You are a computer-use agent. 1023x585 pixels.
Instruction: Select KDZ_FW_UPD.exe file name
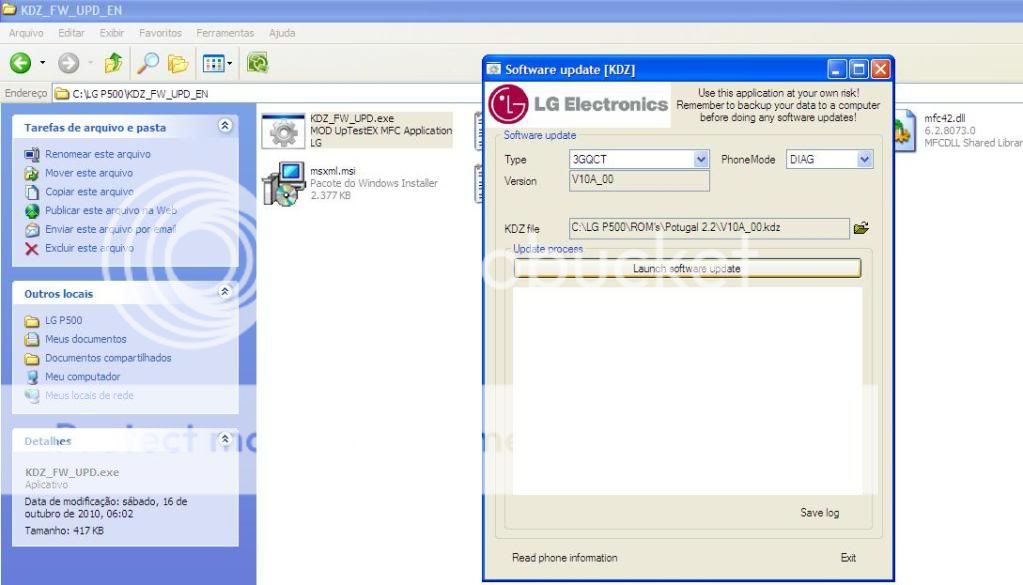352,118
